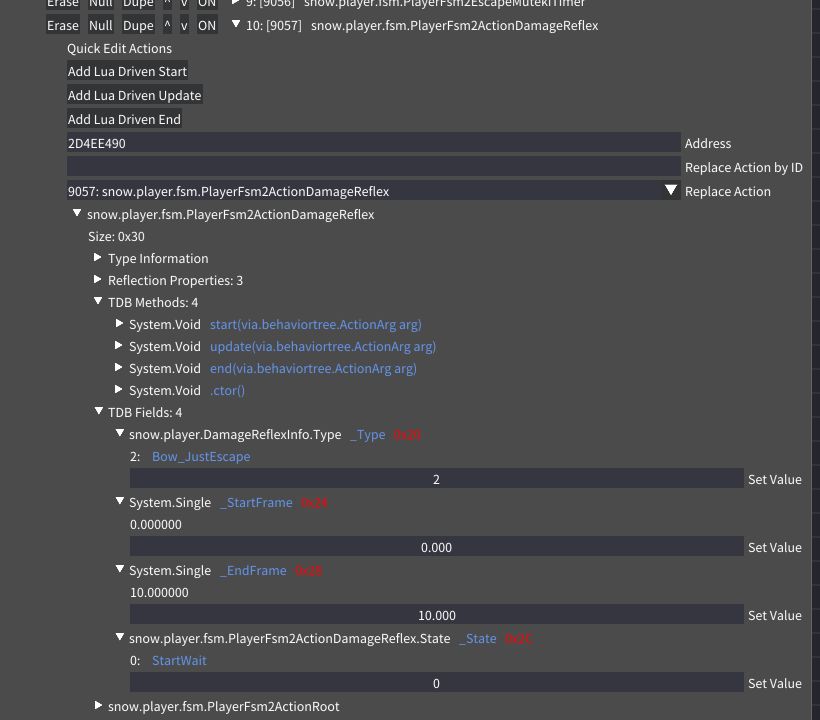
Task: Open the Replace Action dropdown
Action: click(x=671, y=190)
